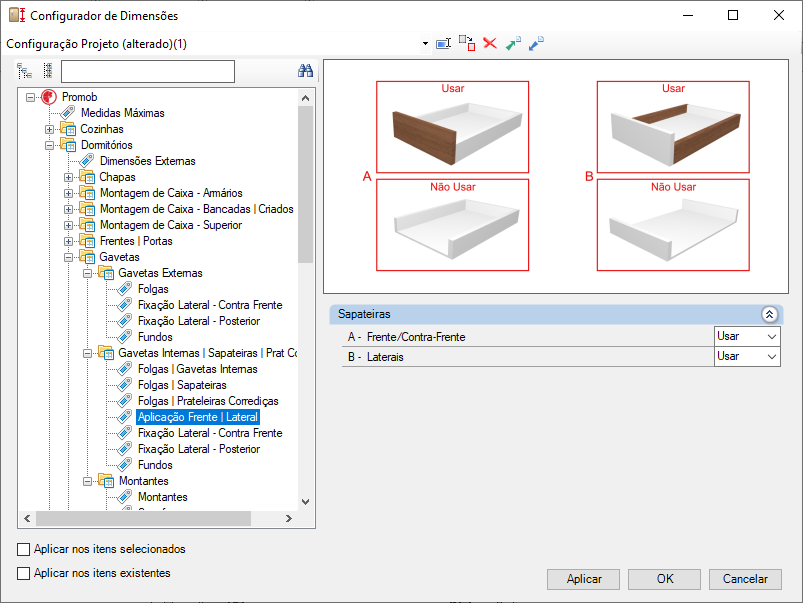Click the Cancelar button
Image resolution: width=803 pixels, height=603 pixels.
point(745,579)
